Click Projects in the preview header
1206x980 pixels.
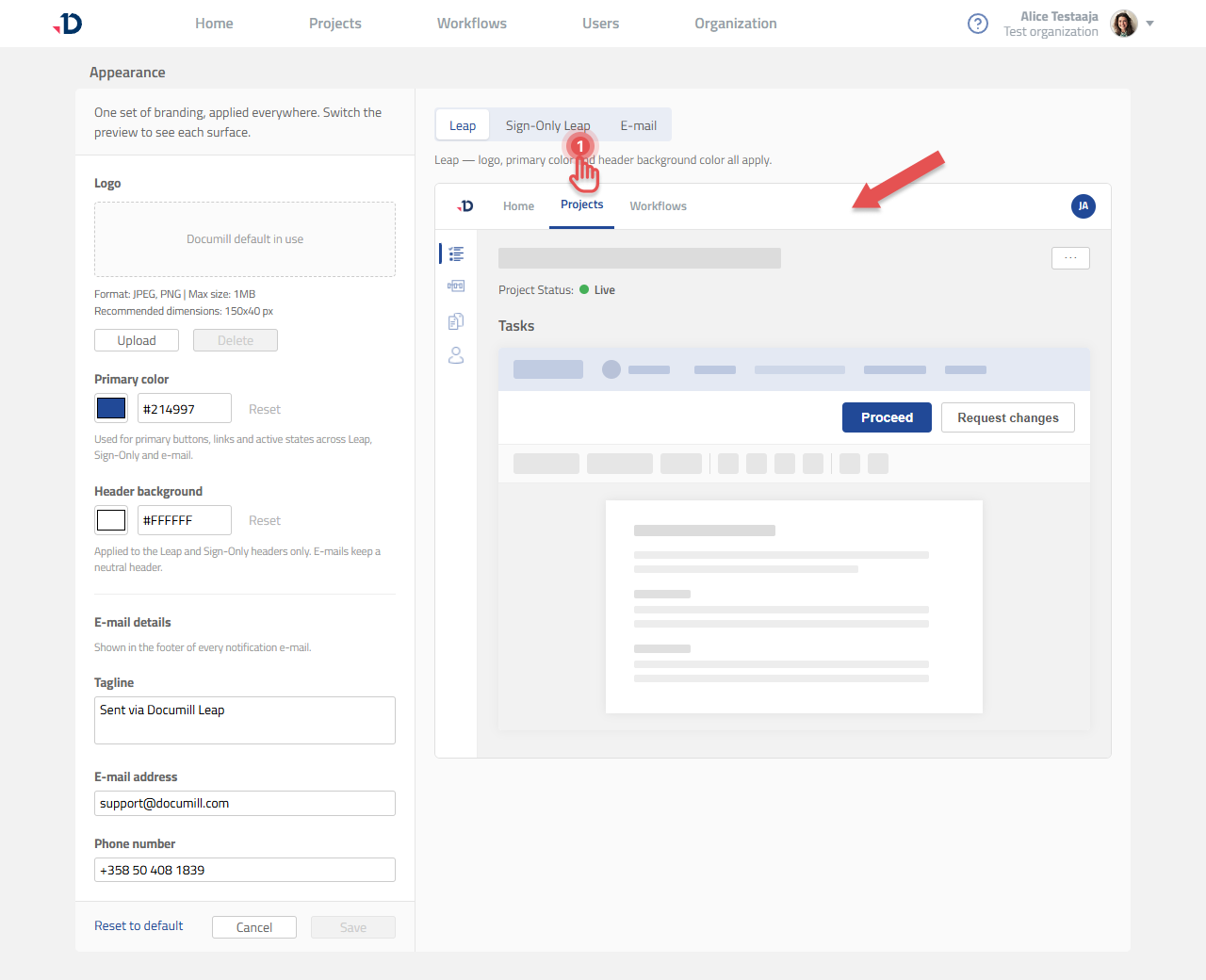pos(581,204)
